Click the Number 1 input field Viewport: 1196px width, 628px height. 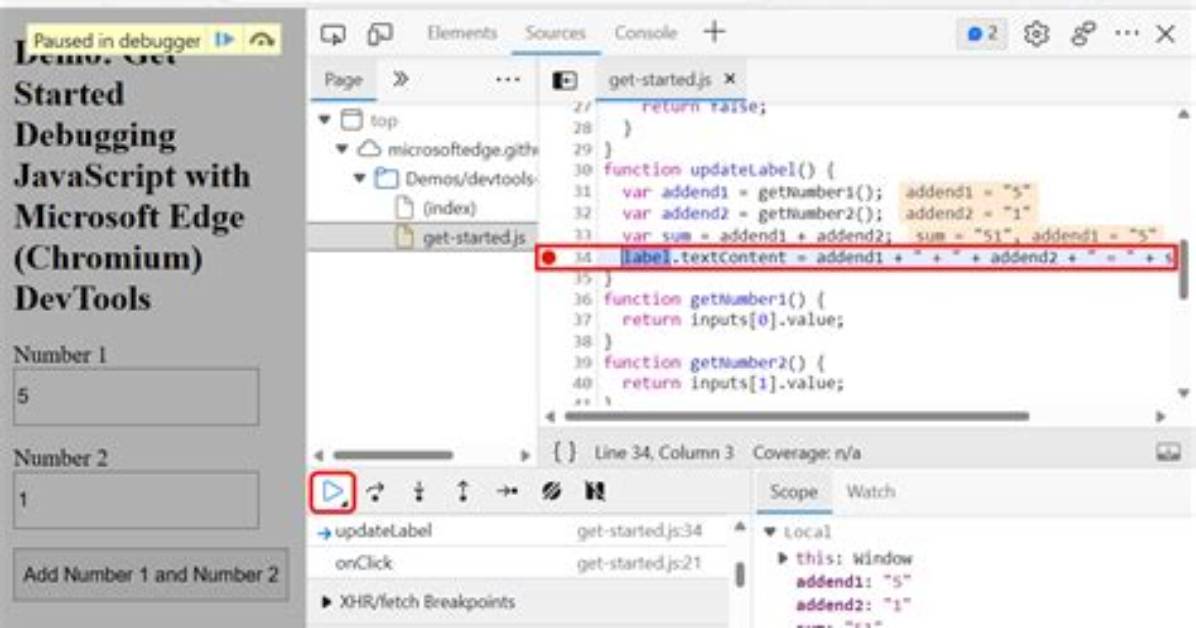click(136, 397)
